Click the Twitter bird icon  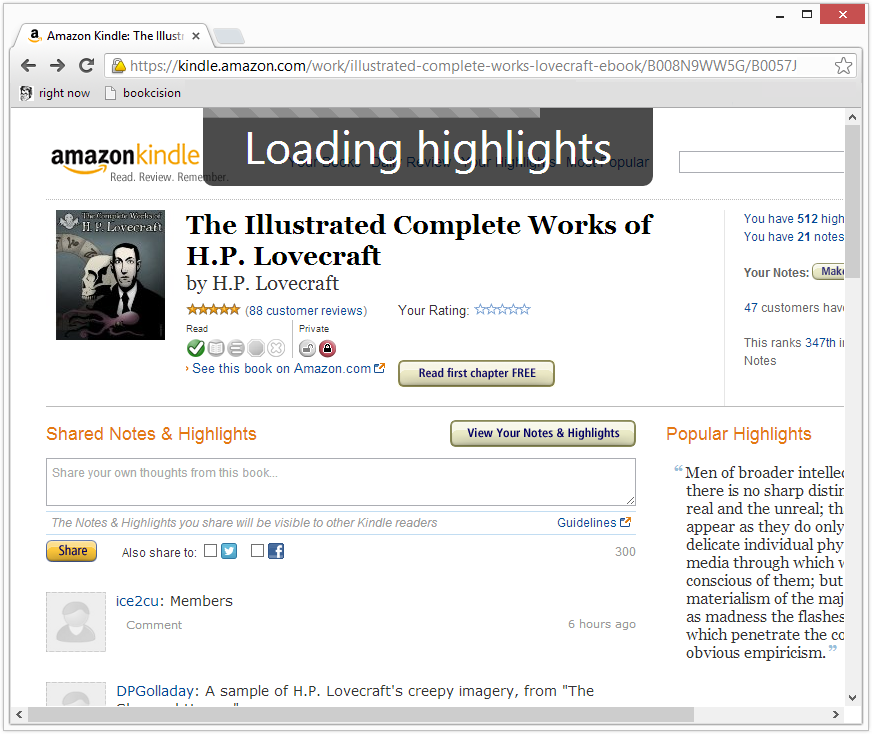(229, 551)
